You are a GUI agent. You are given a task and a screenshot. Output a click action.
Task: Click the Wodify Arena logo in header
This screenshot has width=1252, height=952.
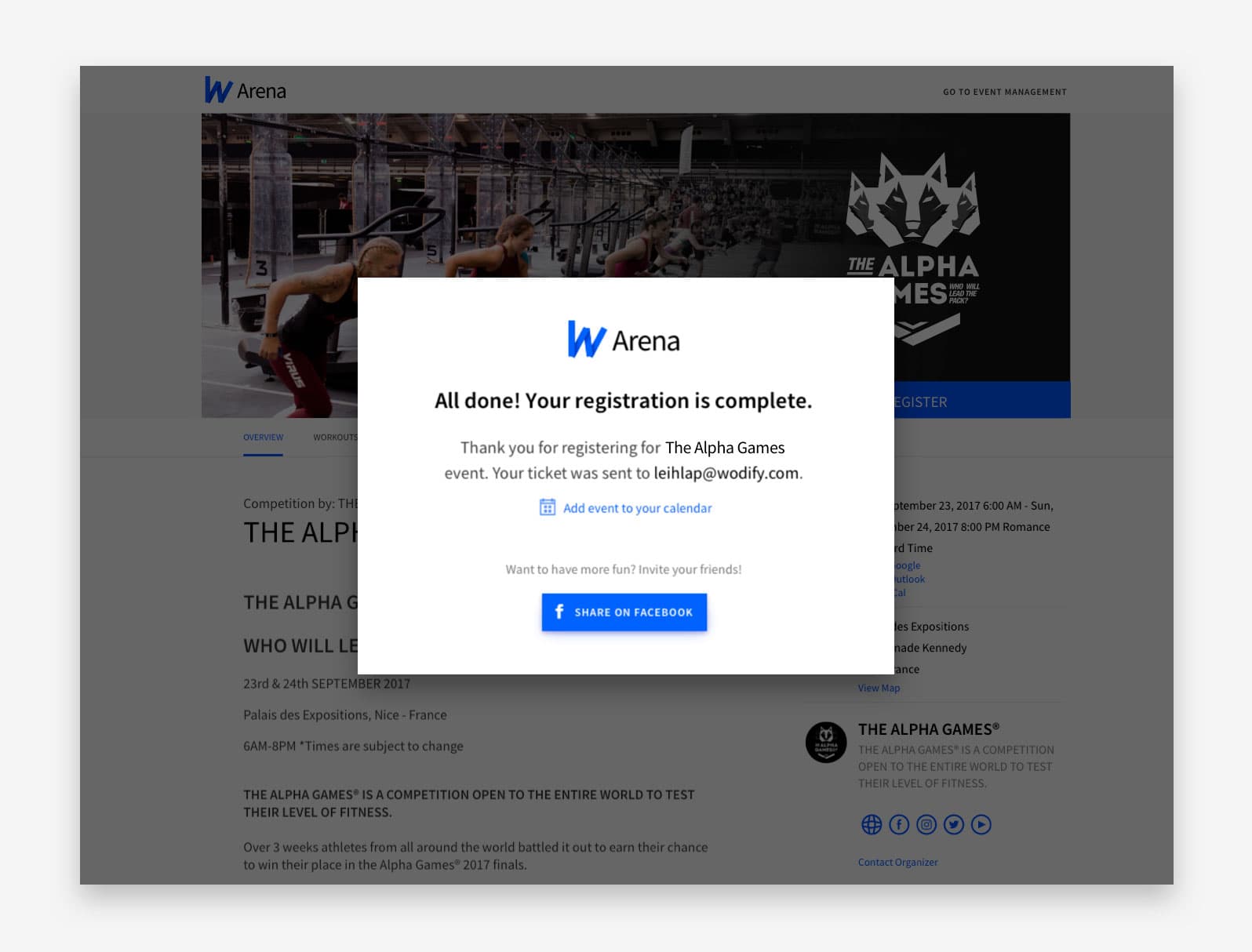245,90
